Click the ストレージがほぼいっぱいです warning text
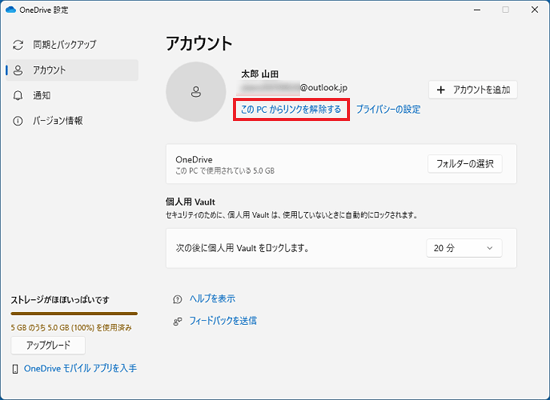 (x=60, y=300)
